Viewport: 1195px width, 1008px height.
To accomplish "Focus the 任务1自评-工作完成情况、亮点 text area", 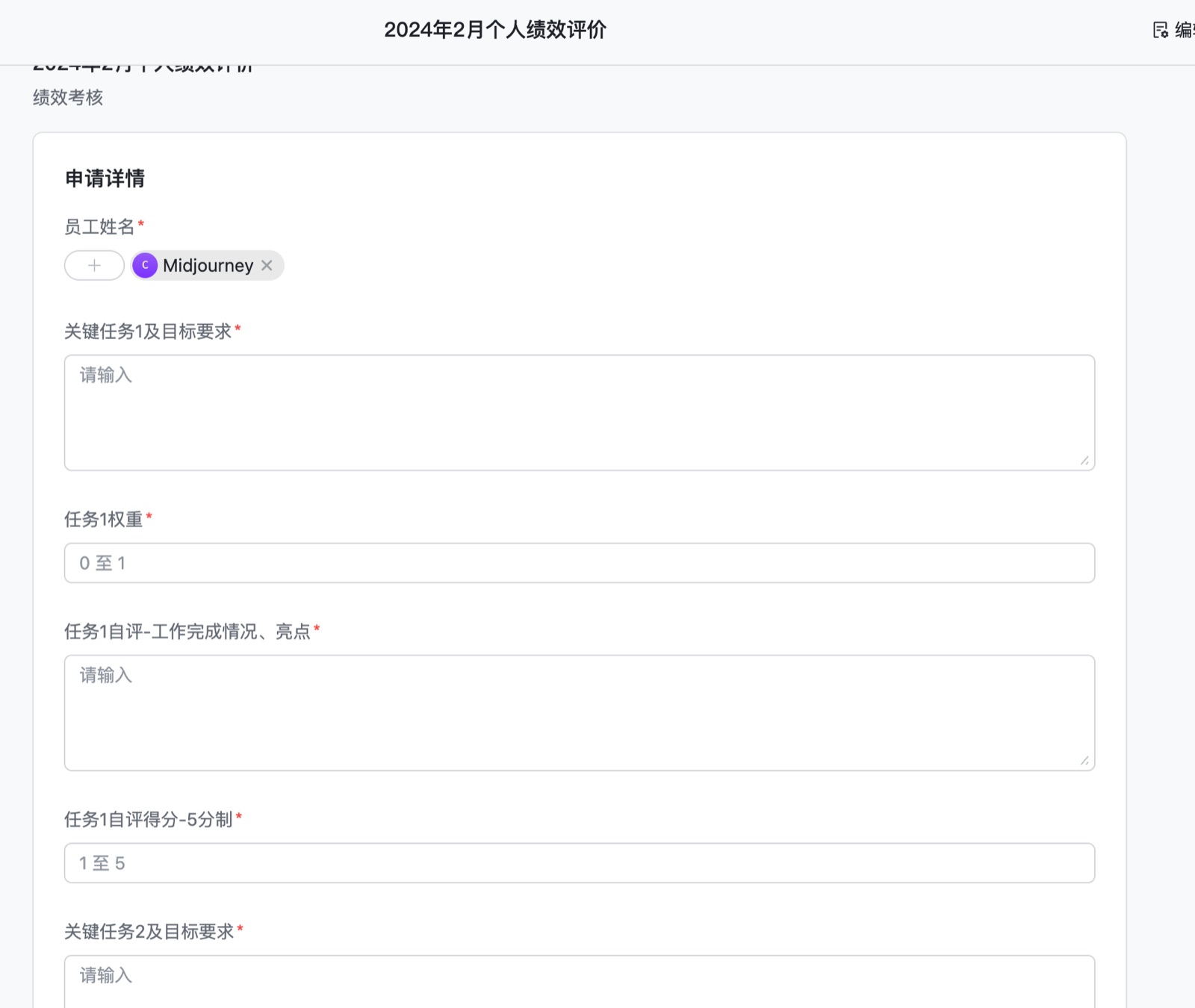I will pos(580,713).
